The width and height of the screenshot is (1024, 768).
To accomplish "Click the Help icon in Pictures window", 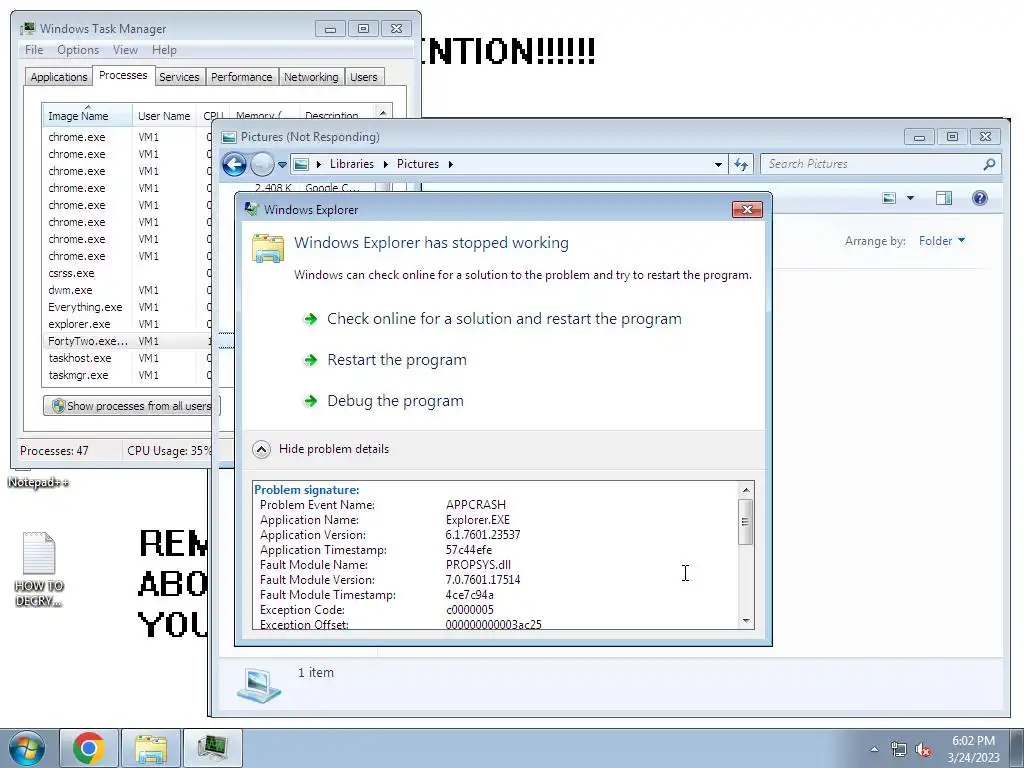I will click(x=980, y=198).
